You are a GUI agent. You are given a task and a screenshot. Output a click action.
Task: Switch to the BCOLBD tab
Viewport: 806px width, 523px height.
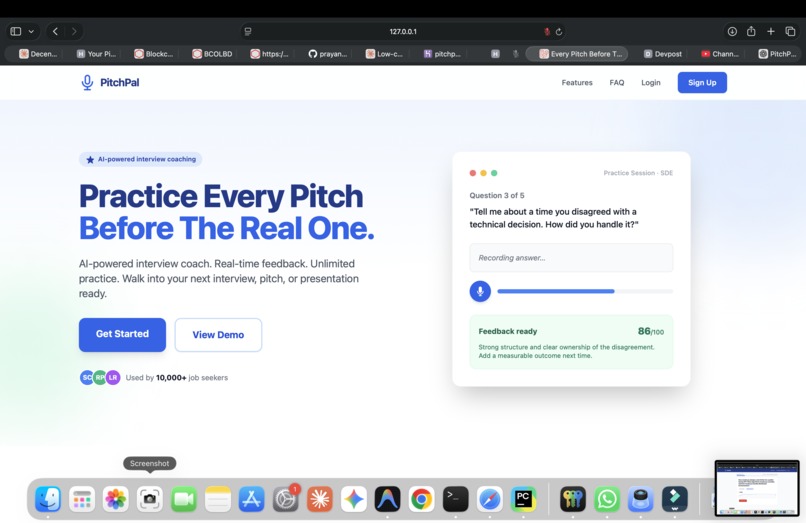(212, 54)
